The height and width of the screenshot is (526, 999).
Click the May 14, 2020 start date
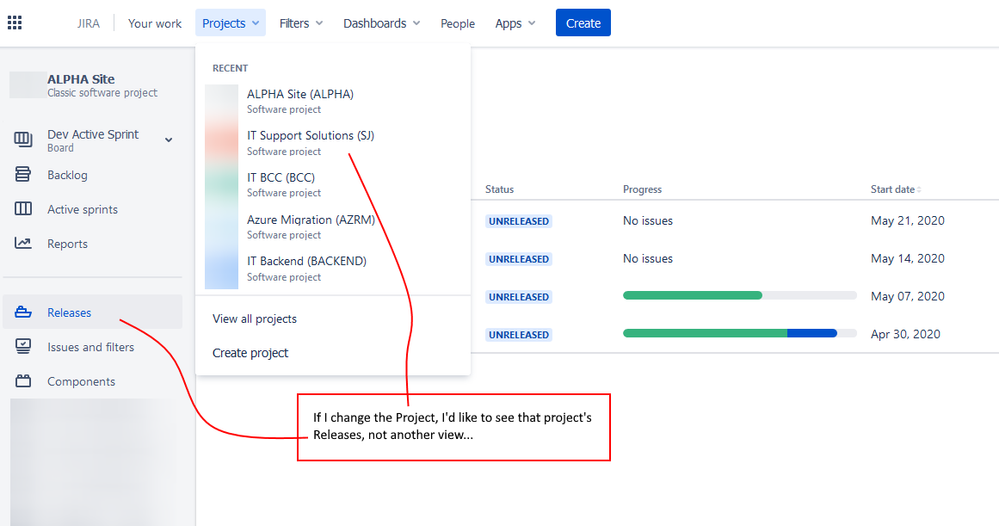click(x=907, y=259)
